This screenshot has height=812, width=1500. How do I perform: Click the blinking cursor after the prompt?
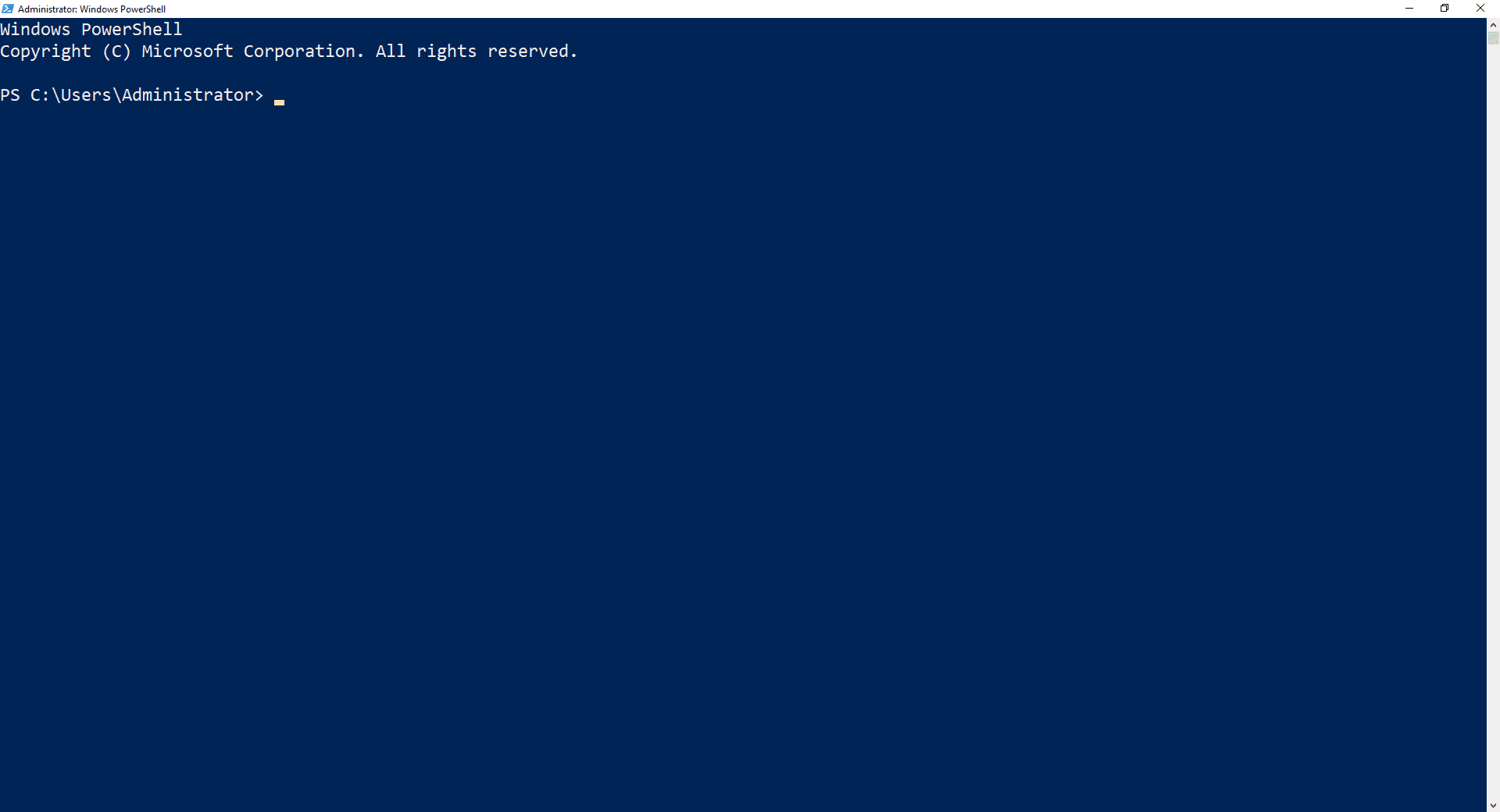(x=279, y=102)
